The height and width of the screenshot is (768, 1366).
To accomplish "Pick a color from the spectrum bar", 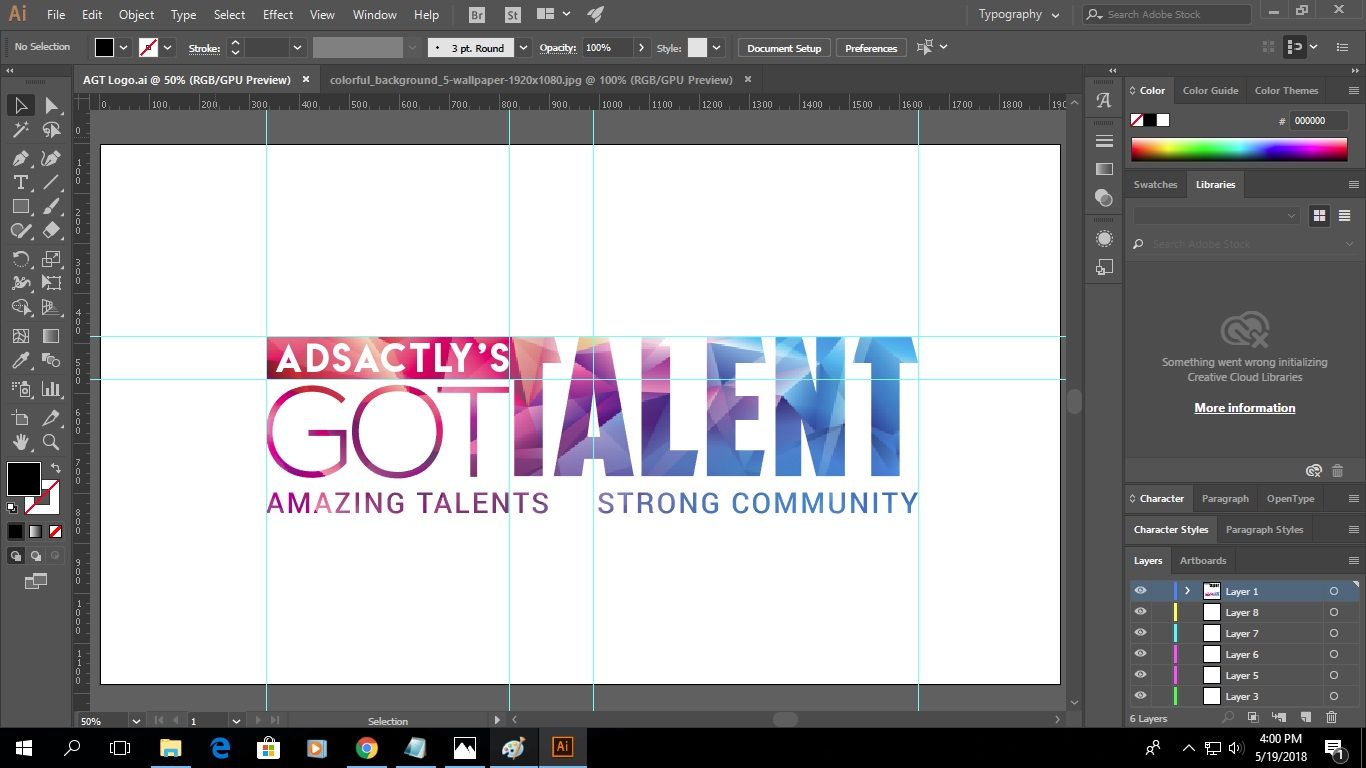I will click(x=1239, y=150).
